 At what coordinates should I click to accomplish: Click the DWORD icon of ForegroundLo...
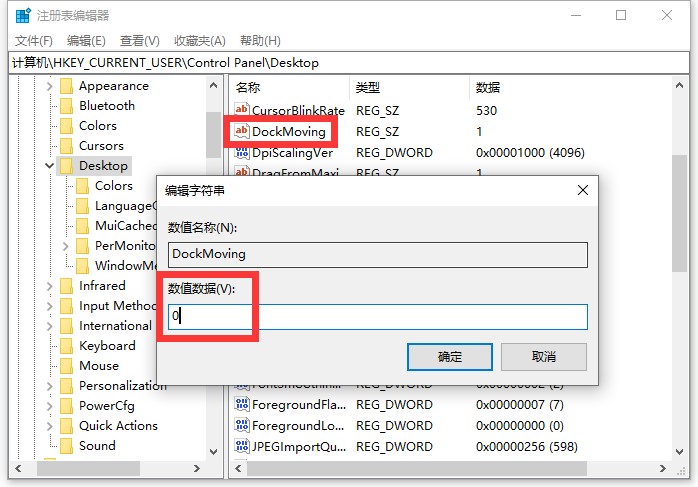(242, 425)
